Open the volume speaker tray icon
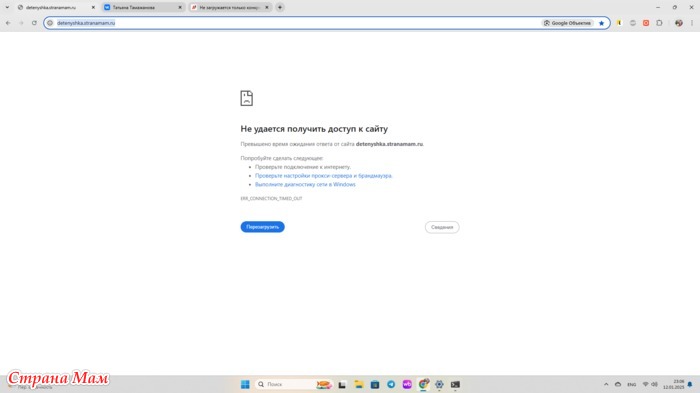 point(654,385)
